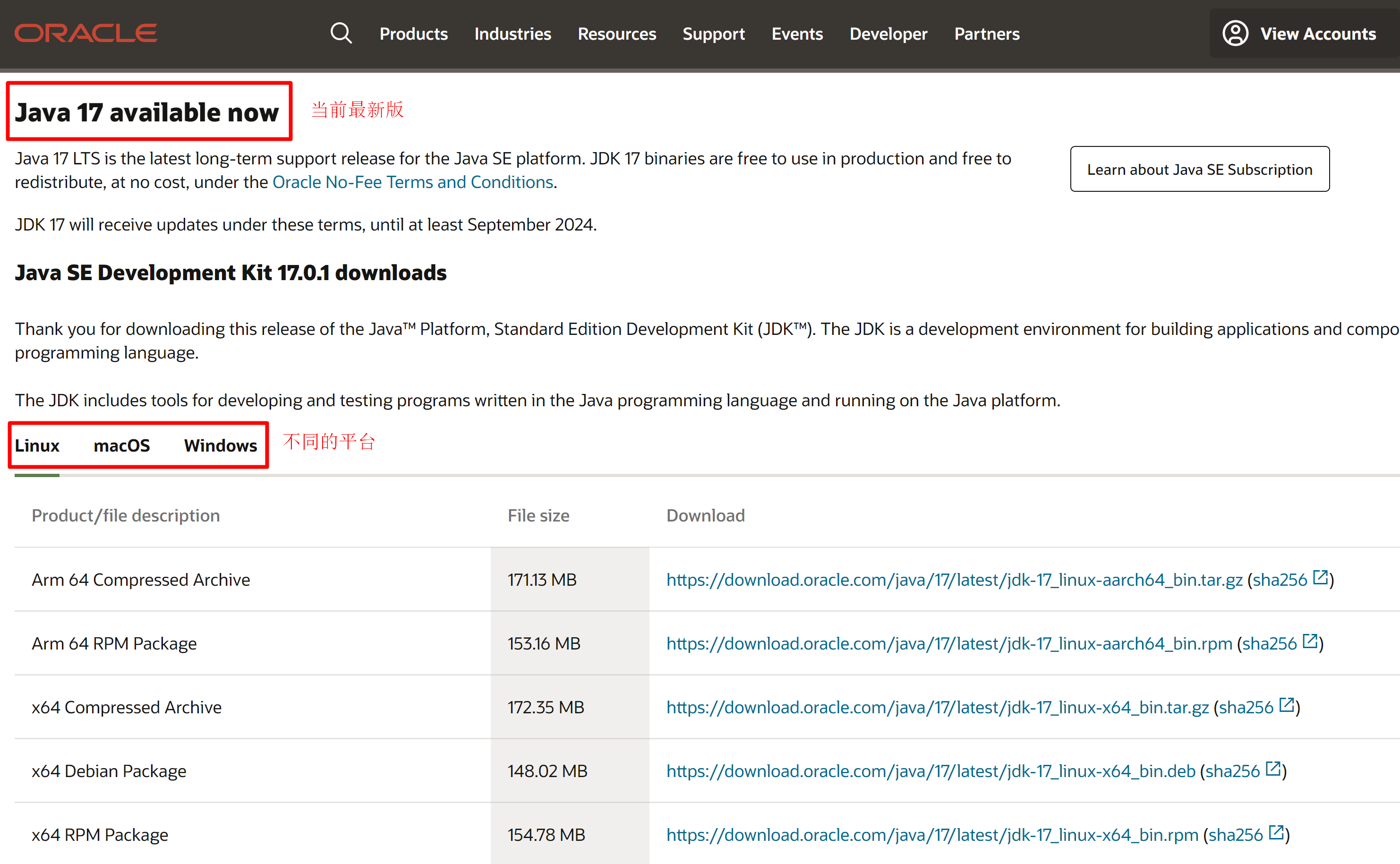The image size is (1400, 864).
Task: Click 'Java SE Development Kit 17.0.1 downloads' heading
Action: (x=231, y=273)
